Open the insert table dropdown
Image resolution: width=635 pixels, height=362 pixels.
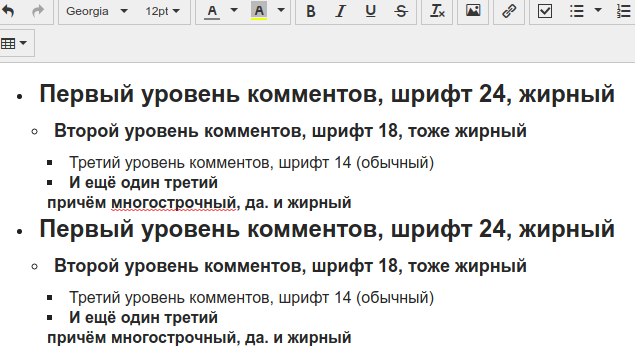click(x=14, y=43)
